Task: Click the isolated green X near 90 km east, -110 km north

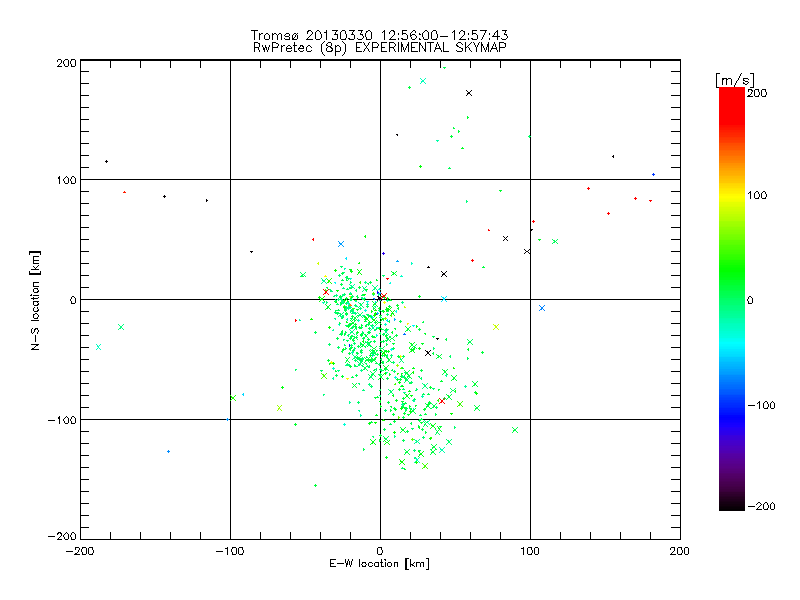Action: 515,430
